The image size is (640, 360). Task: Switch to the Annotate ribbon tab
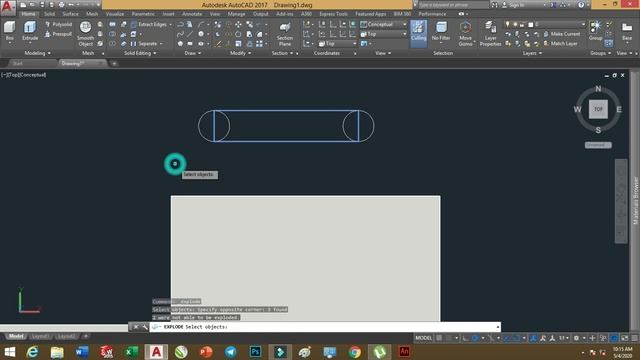[192, 14]
